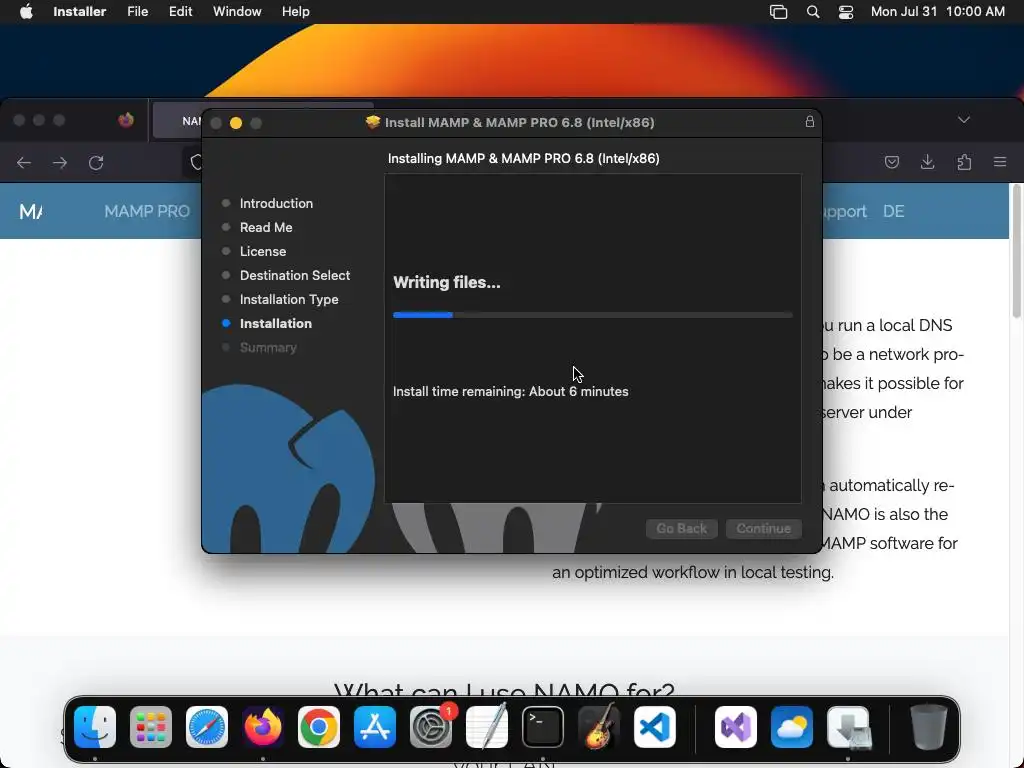Screen dimensions: 1024x768
Task: Select the License step
Action: pyautogui.click(x=263, y=251)
